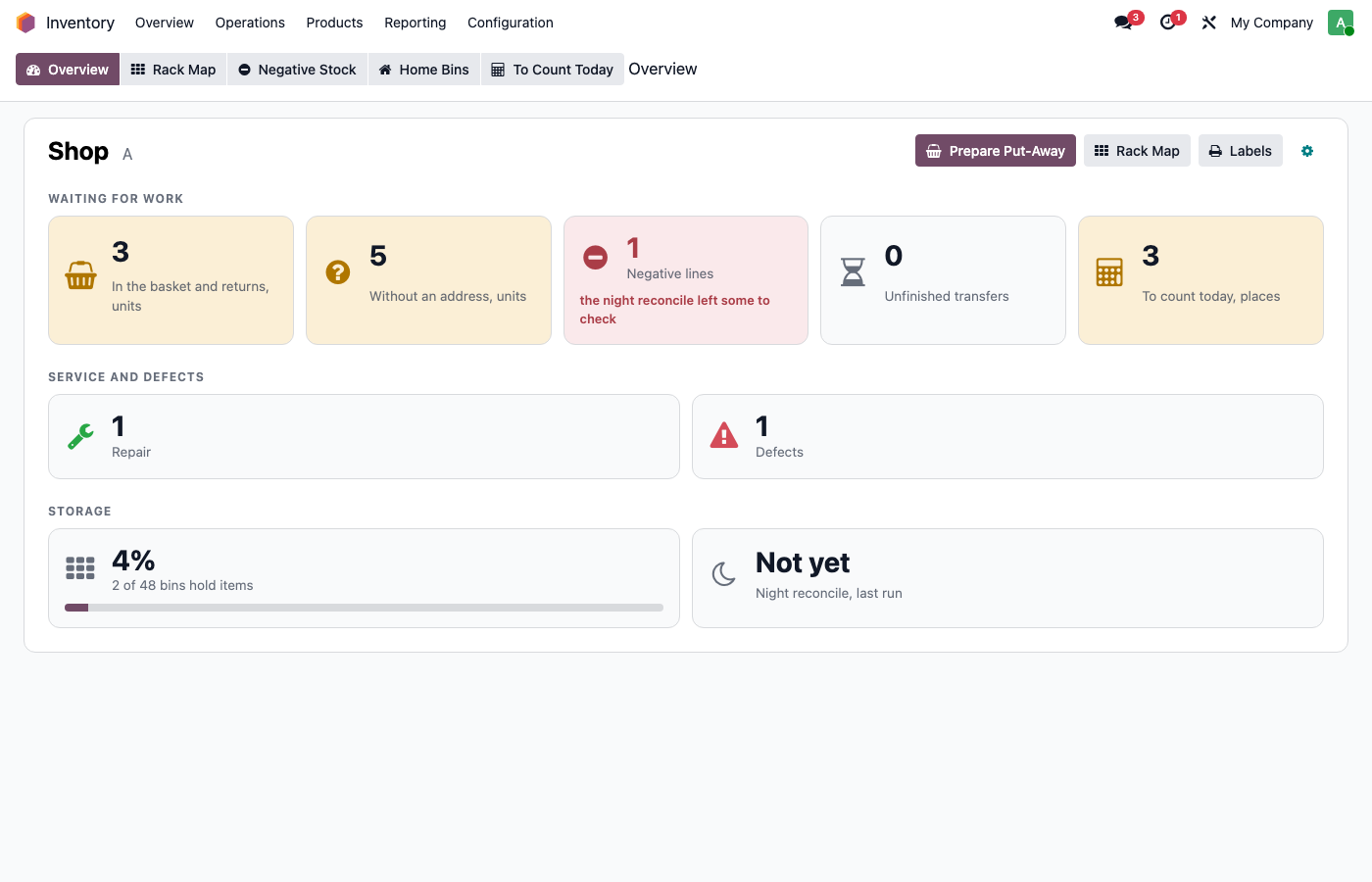Click the Inventory app title
Image resolution: width=1372 pixels, height=882 pixels.
pyautogui.click(x=80, y=23)
